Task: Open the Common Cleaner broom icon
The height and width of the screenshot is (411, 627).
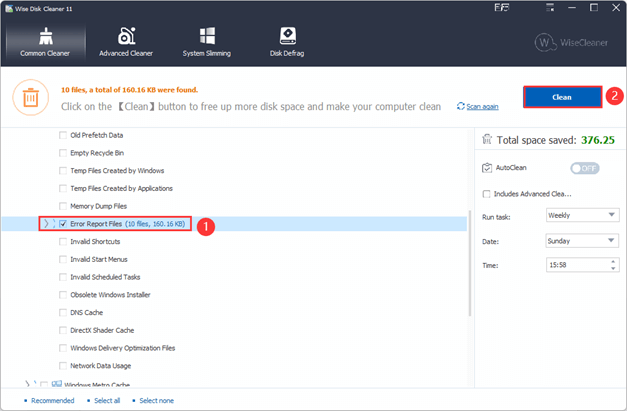Action: point(46,36)
